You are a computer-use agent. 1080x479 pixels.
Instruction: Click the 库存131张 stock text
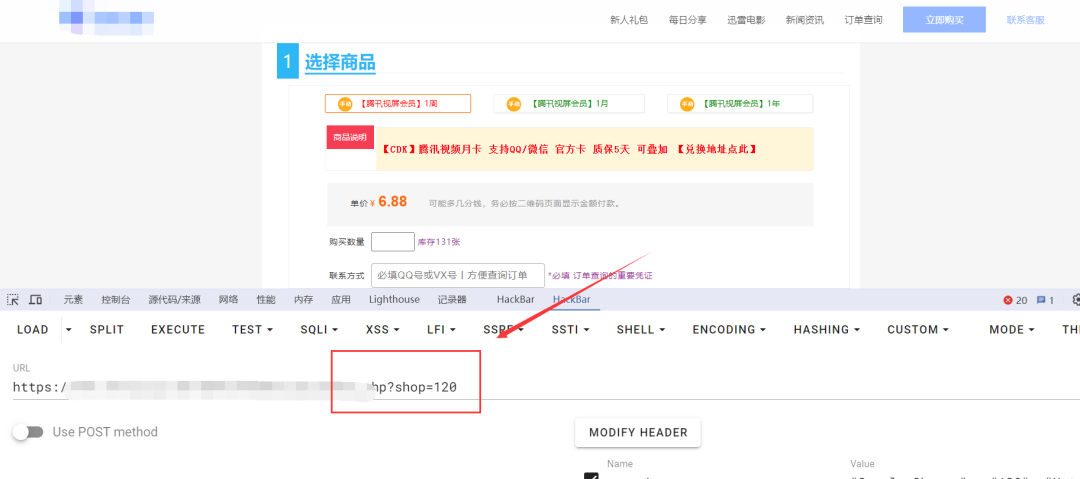pos(437,243)
